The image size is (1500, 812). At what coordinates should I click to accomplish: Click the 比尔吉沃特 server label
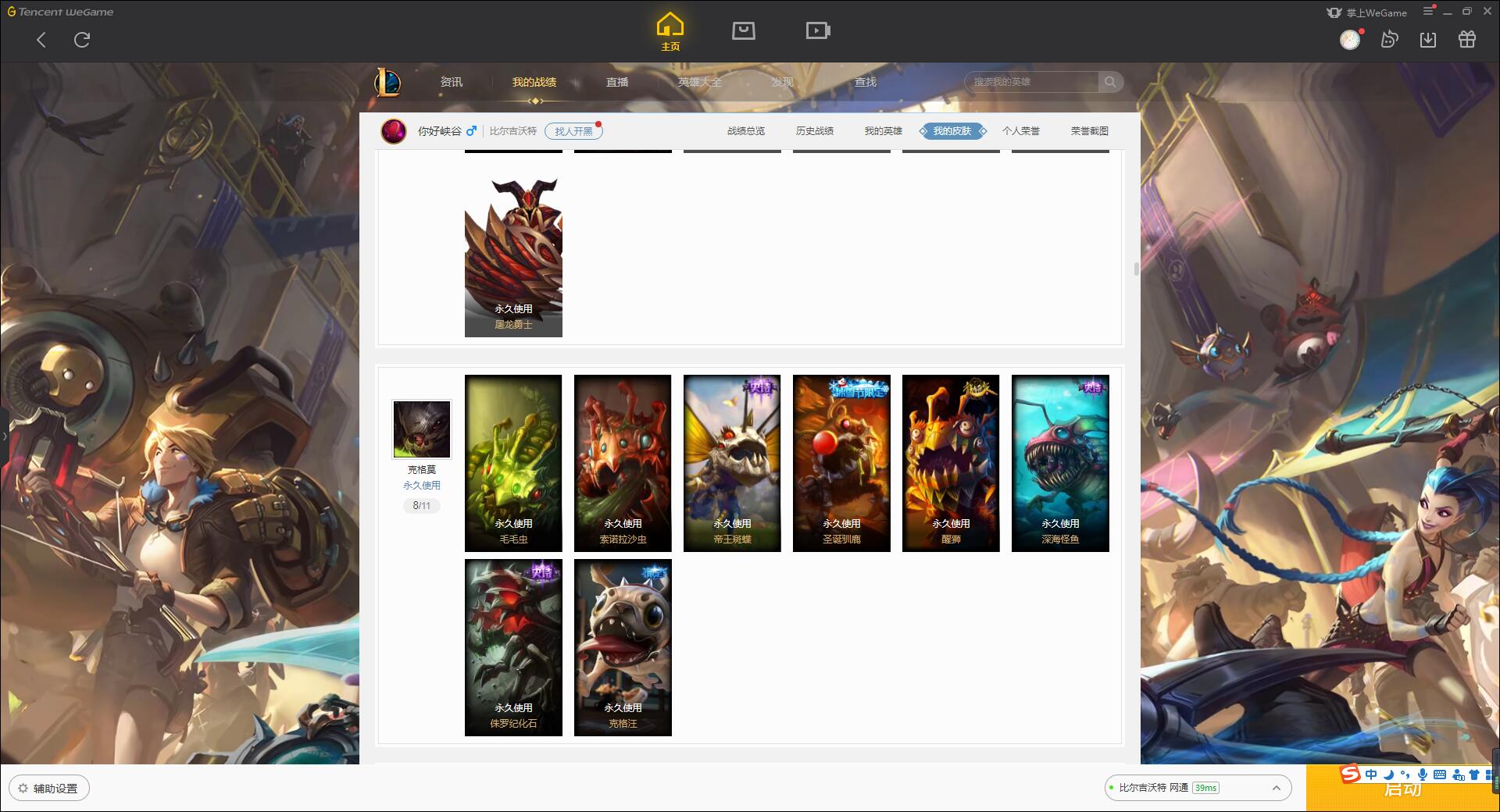coord(513,131)
